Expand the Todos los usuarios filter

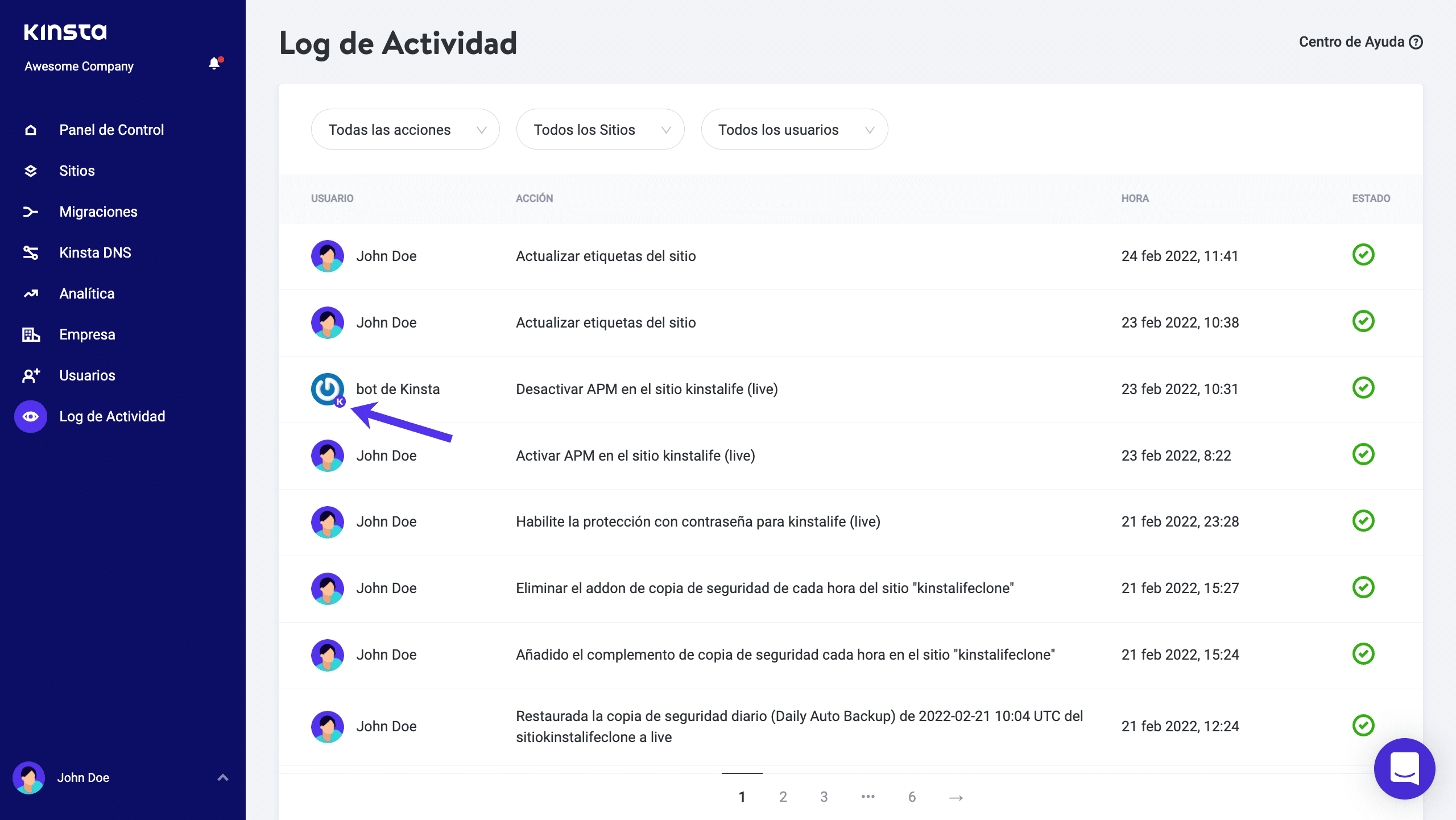coord(794,130)
